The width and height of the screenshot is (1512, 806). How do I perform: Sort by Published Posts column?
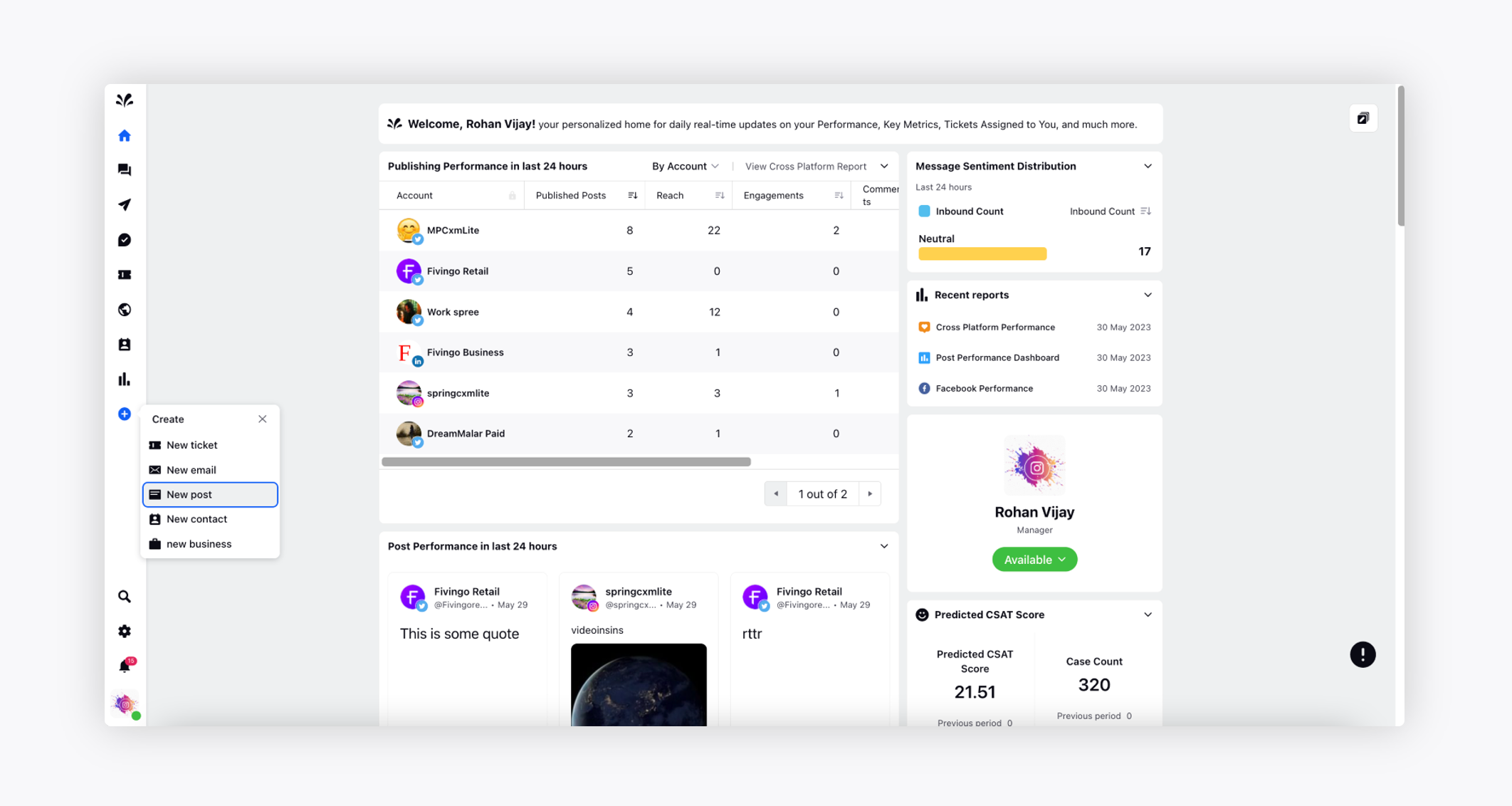(632, 196)
